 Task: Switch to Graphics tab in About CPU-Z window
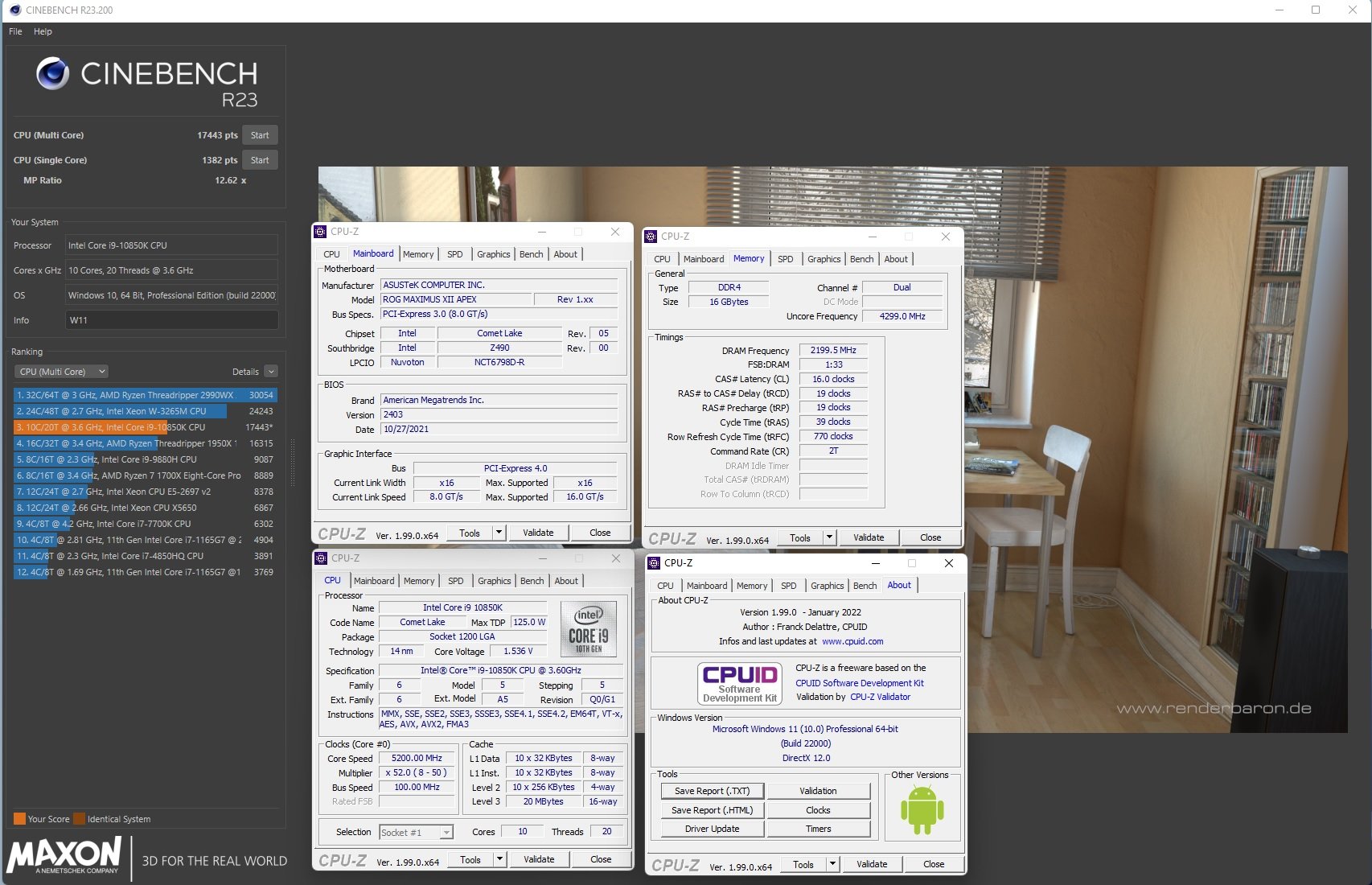click(x=827, y=586)
